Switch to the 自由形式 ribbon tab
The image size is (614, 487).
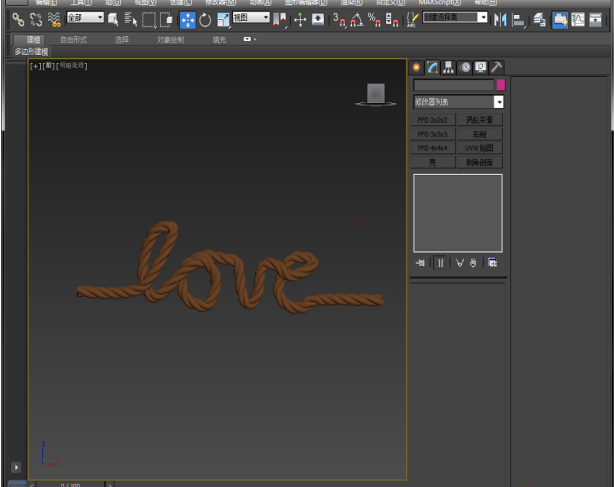[73, 40]
